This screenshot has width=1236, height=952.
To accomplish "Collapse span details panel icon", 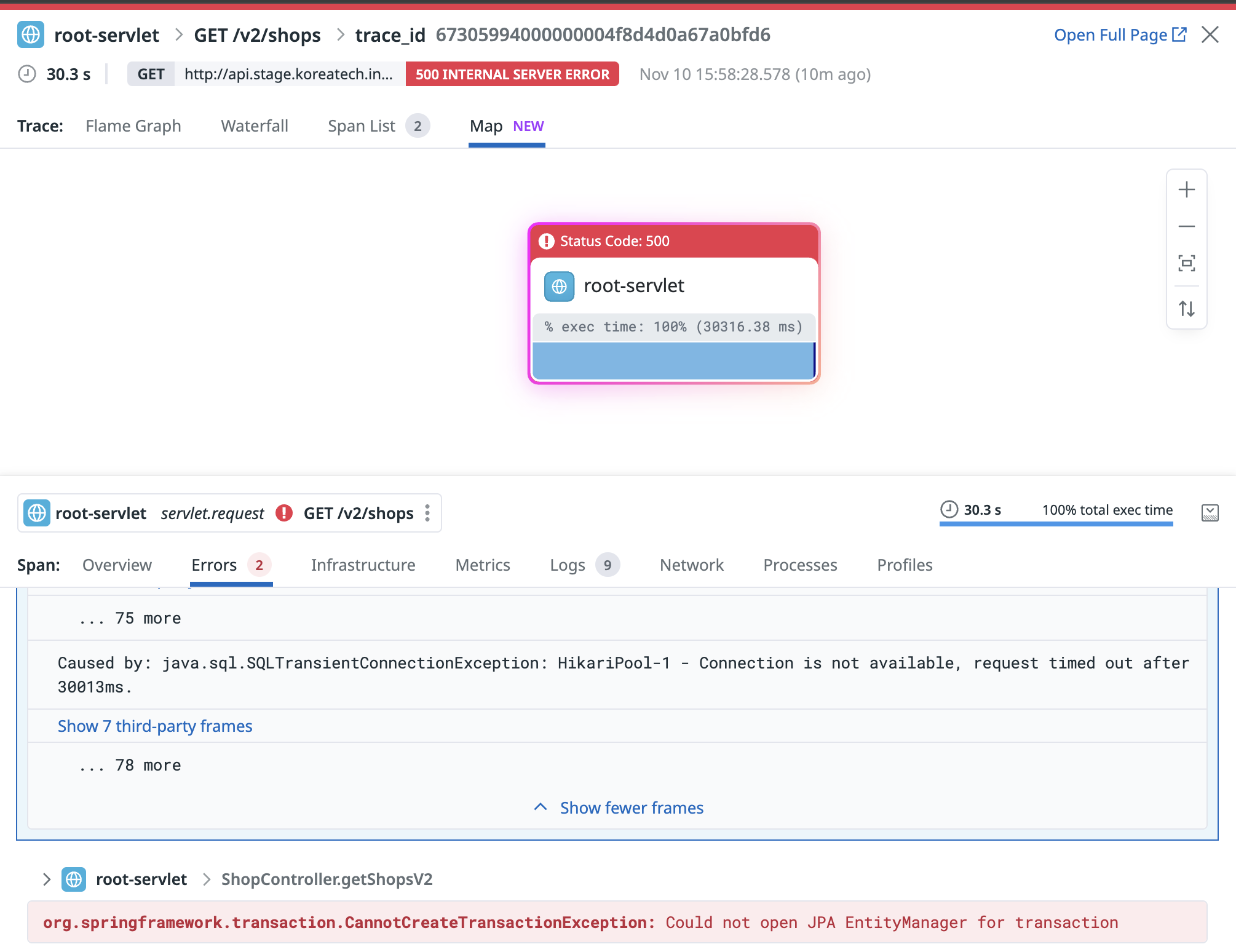I will (1209, 512).
